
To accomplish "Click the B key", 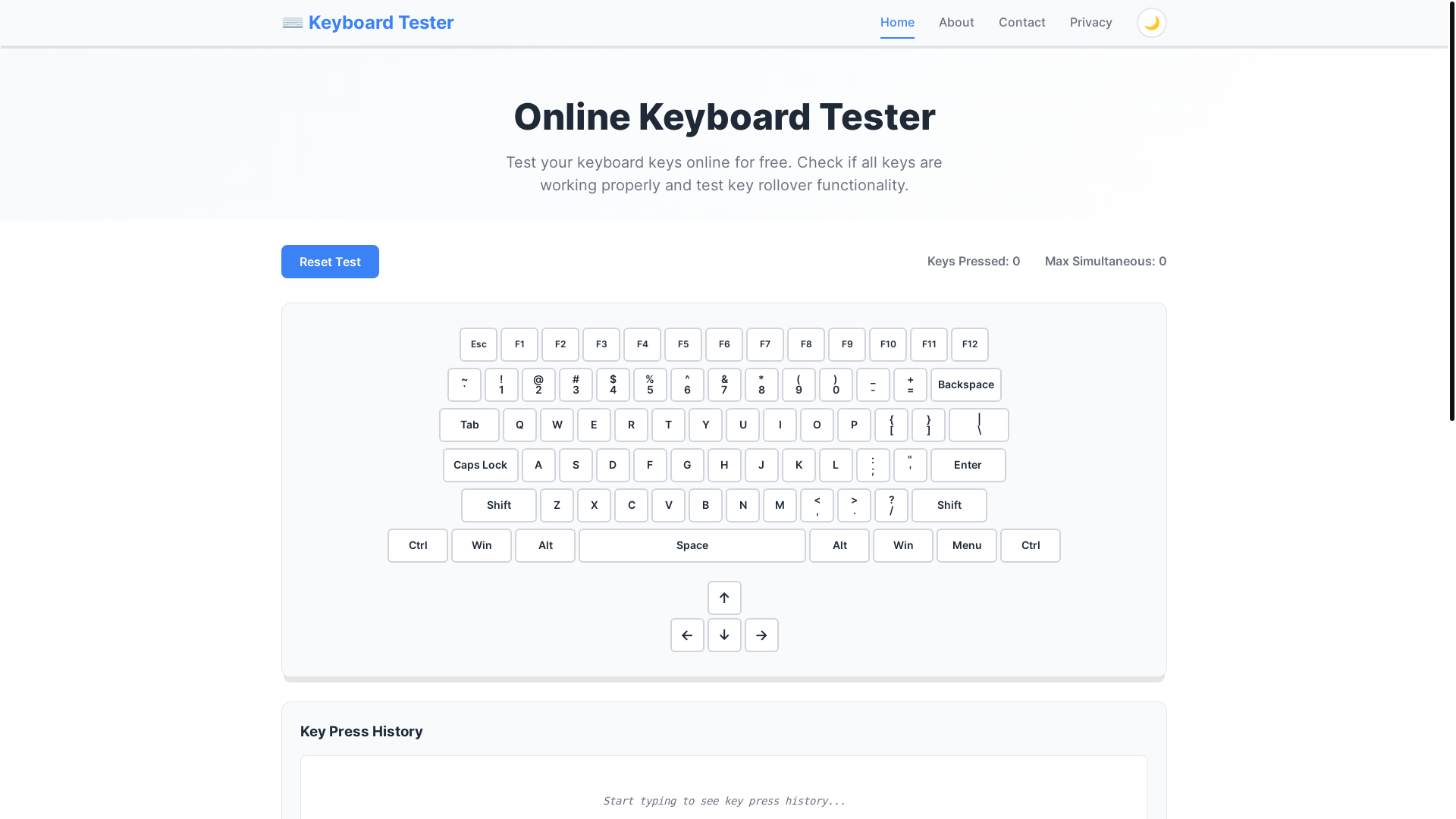I will 705,505.
